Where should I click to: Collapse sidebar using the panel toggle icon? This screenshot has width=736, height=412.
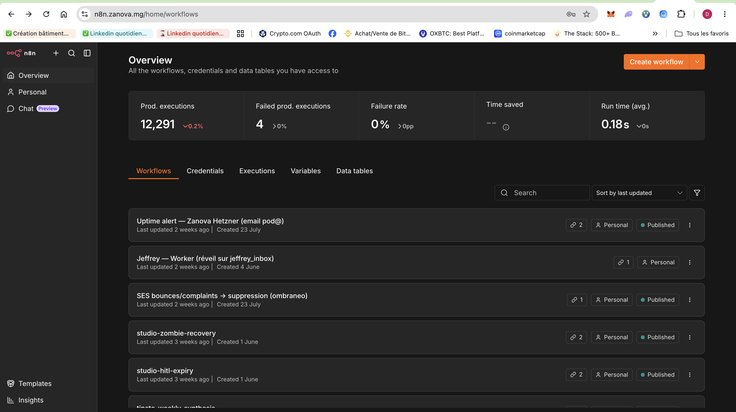pyautogui.click(x=87, y=53)
